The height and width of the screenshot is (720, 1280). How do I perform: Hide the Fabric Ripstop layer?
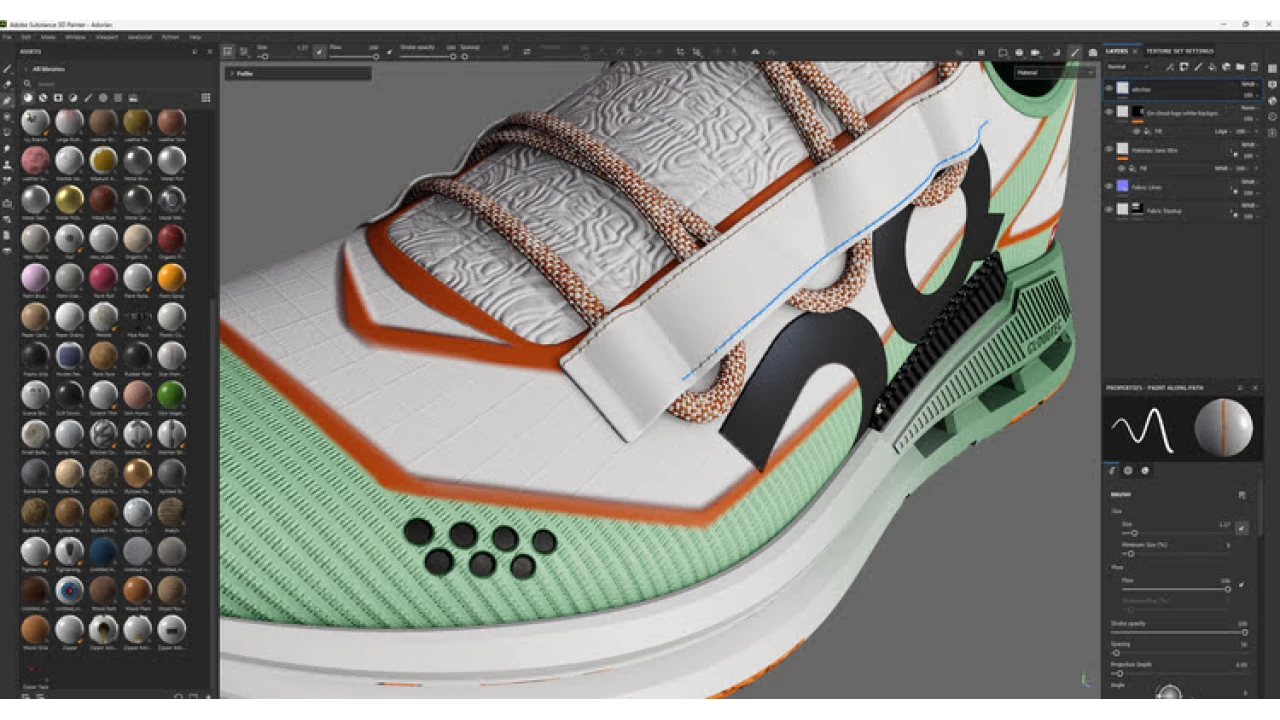click(x=1108, y=210)
